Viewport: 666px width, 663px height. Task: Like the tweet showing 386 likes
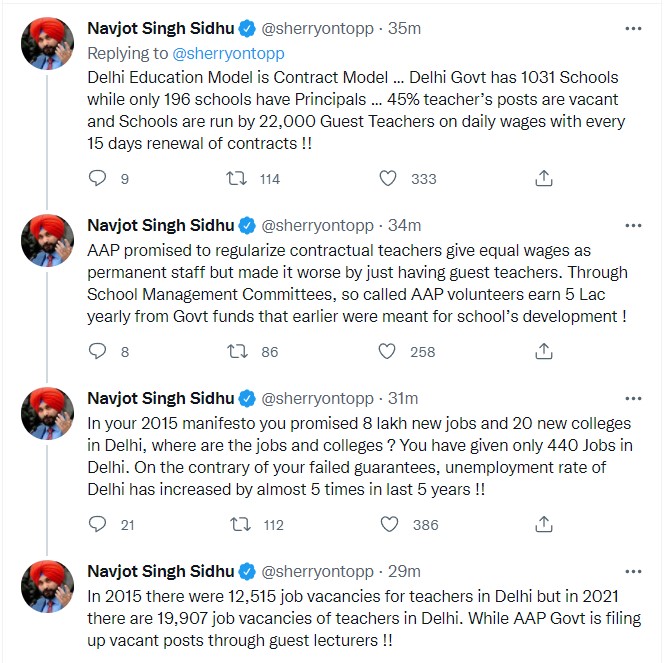coord(389,525)
